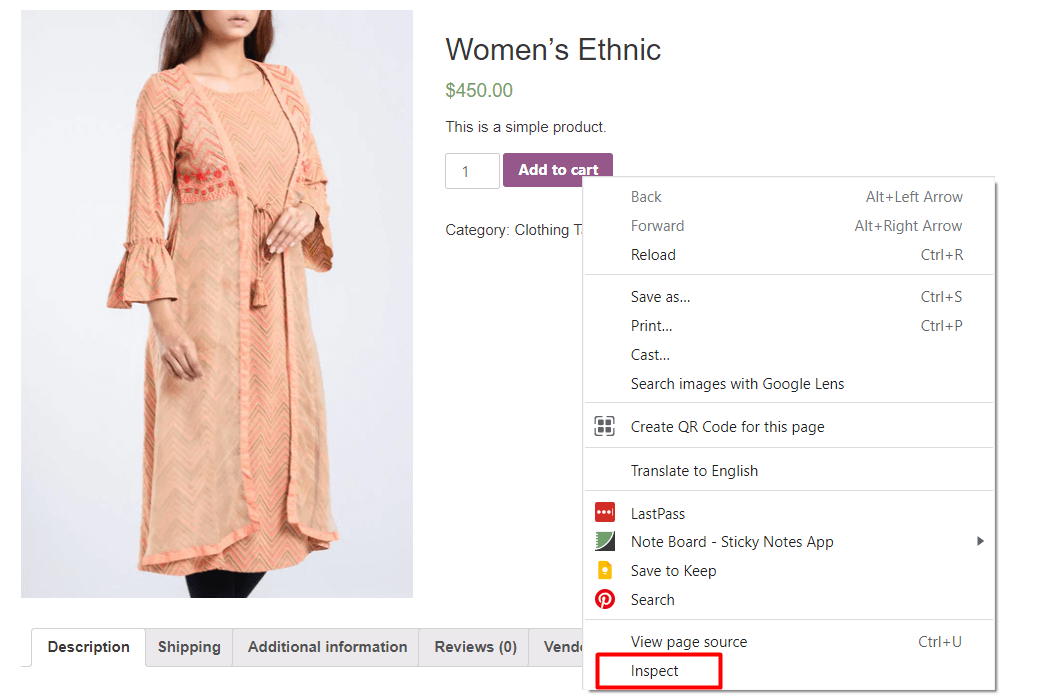1050x697 pixels.
Task: Click the QR code icon next to Create QR Code
Action: pos(604,425)
